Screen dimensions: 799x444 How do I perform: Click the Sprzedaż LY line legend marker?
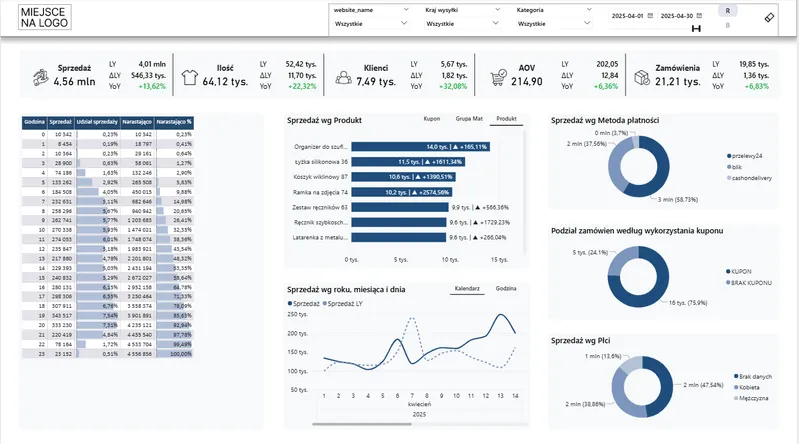325,303
